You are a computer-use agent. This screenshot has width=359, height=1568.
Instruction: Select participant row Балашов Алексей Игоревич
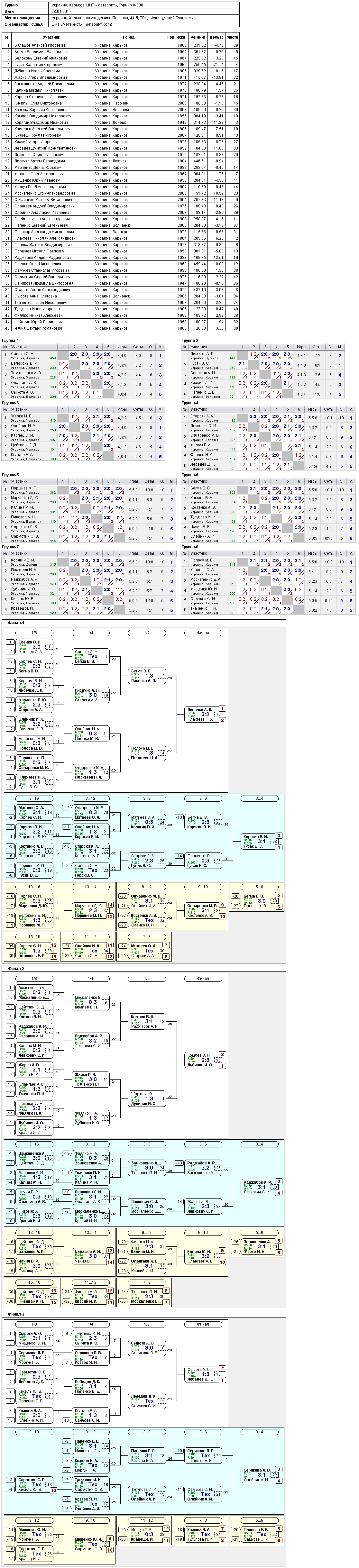(x=121, y=46)
